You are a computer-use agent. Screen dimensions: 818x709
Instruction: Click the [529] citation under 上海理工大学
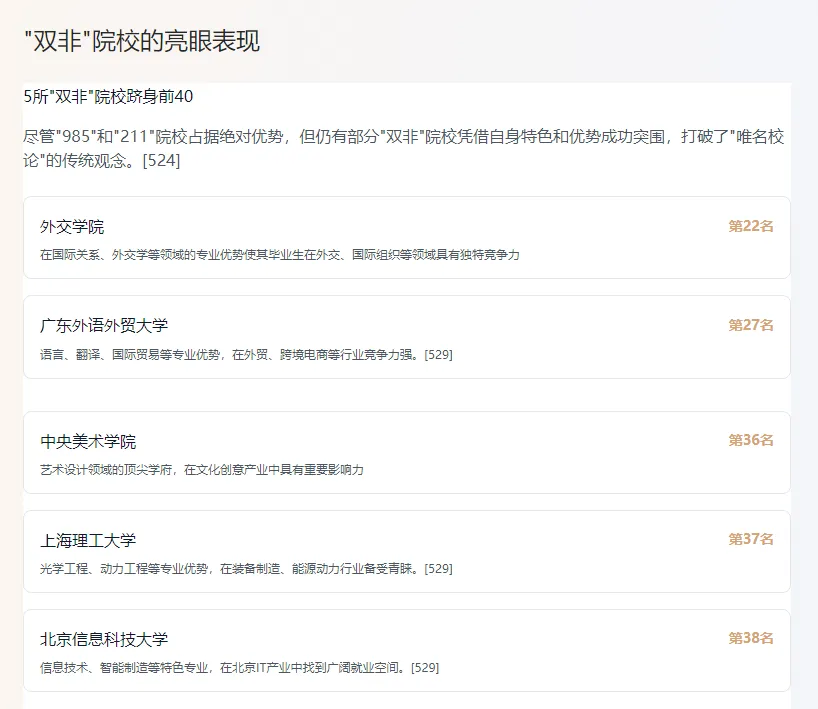coord(438,569)
